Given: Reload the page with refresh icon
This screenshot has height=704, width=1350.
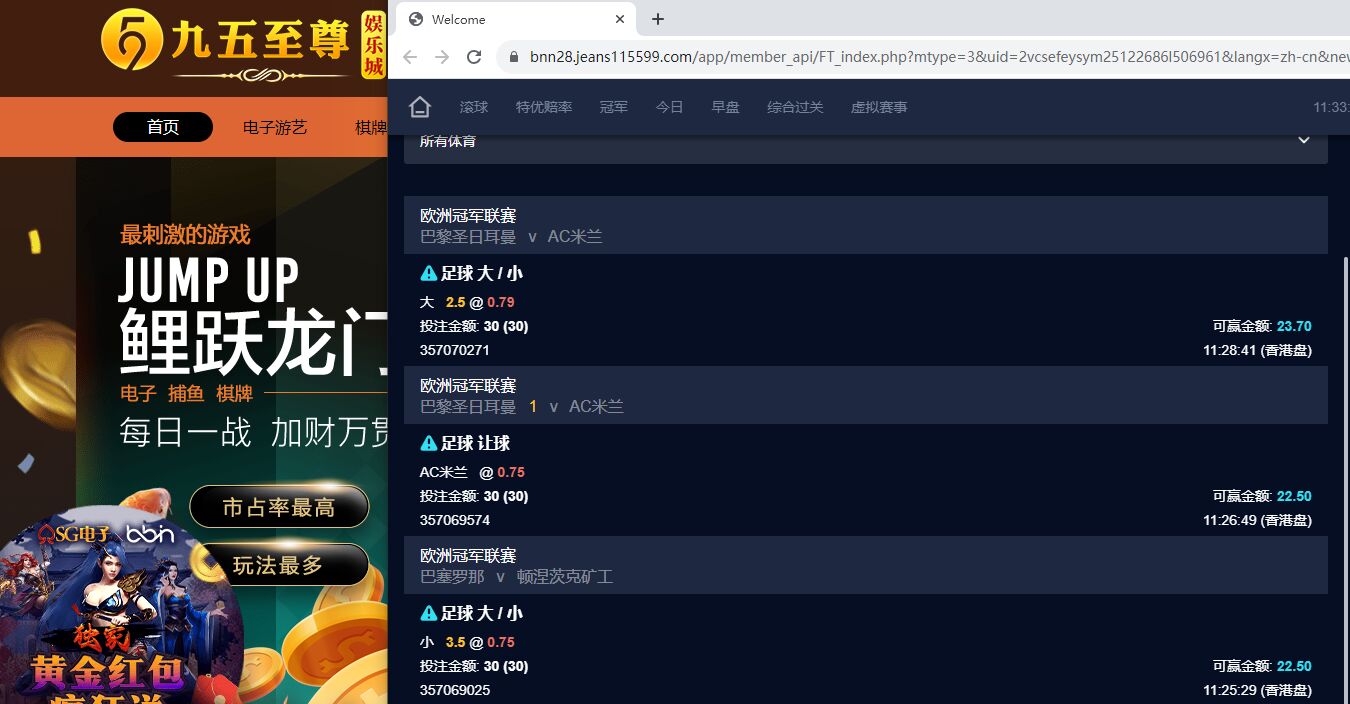Looking at the screenshot, I should click(x=474, y=57).
